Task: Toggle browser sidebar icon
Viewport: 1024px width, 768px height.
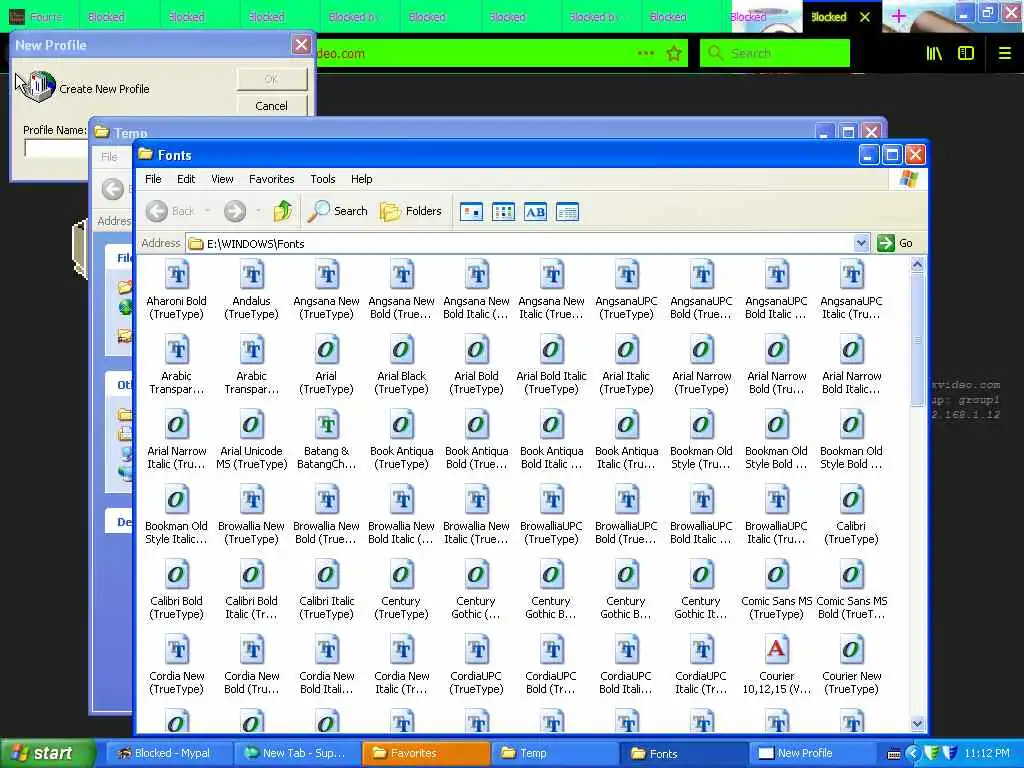Action: click(966, 54)
